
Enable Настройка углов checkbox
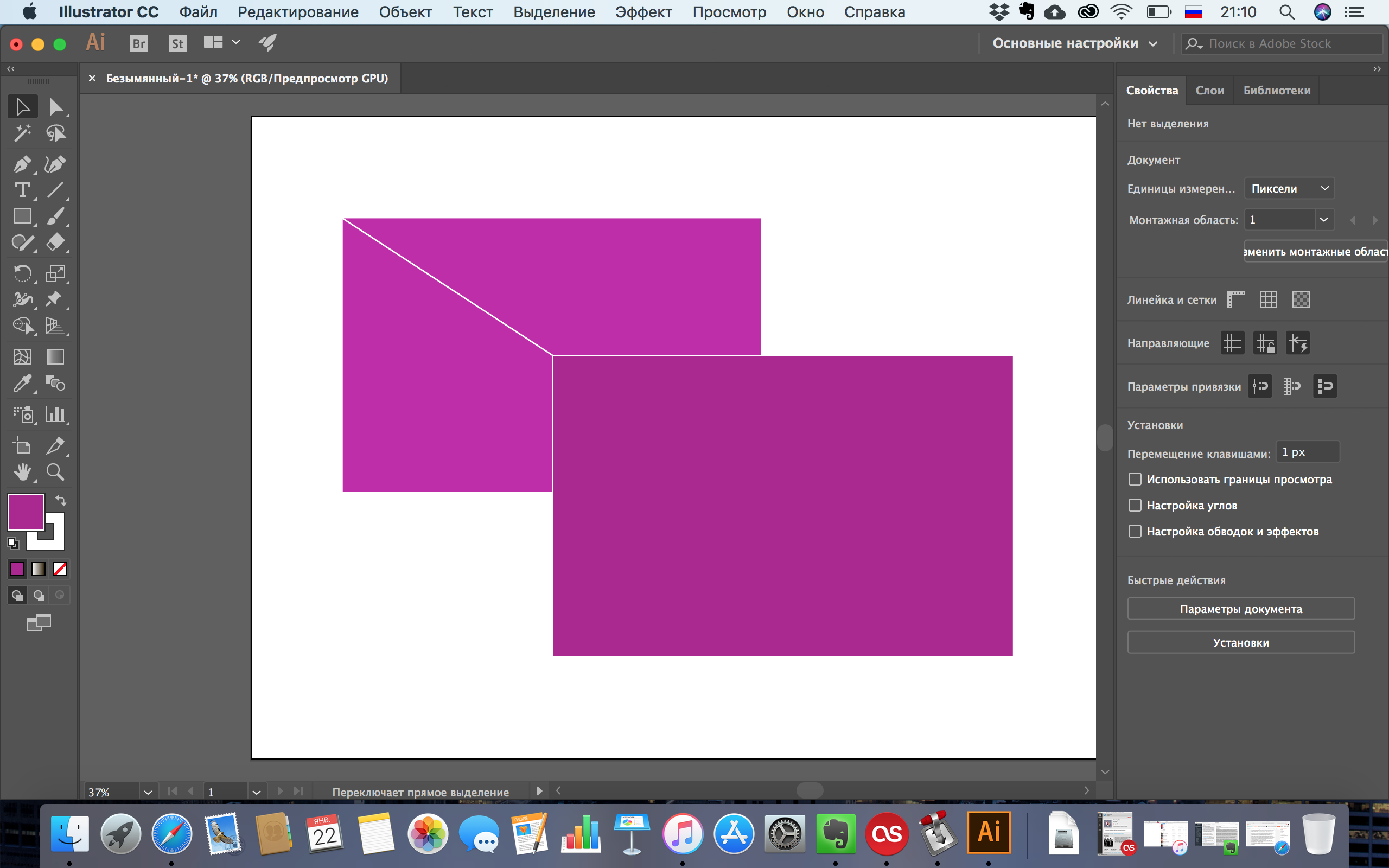(1134, 505)
